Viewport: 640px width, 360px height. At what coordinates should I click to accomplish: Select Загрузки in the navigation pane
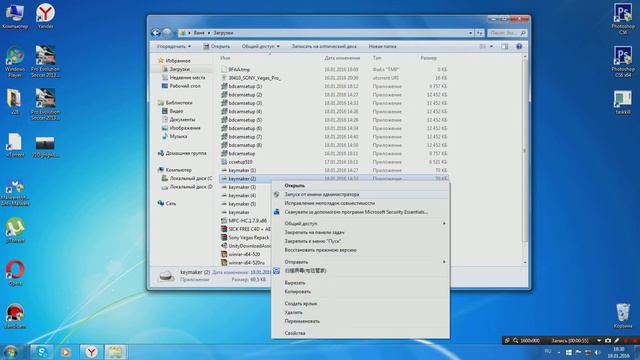(179, 69)
